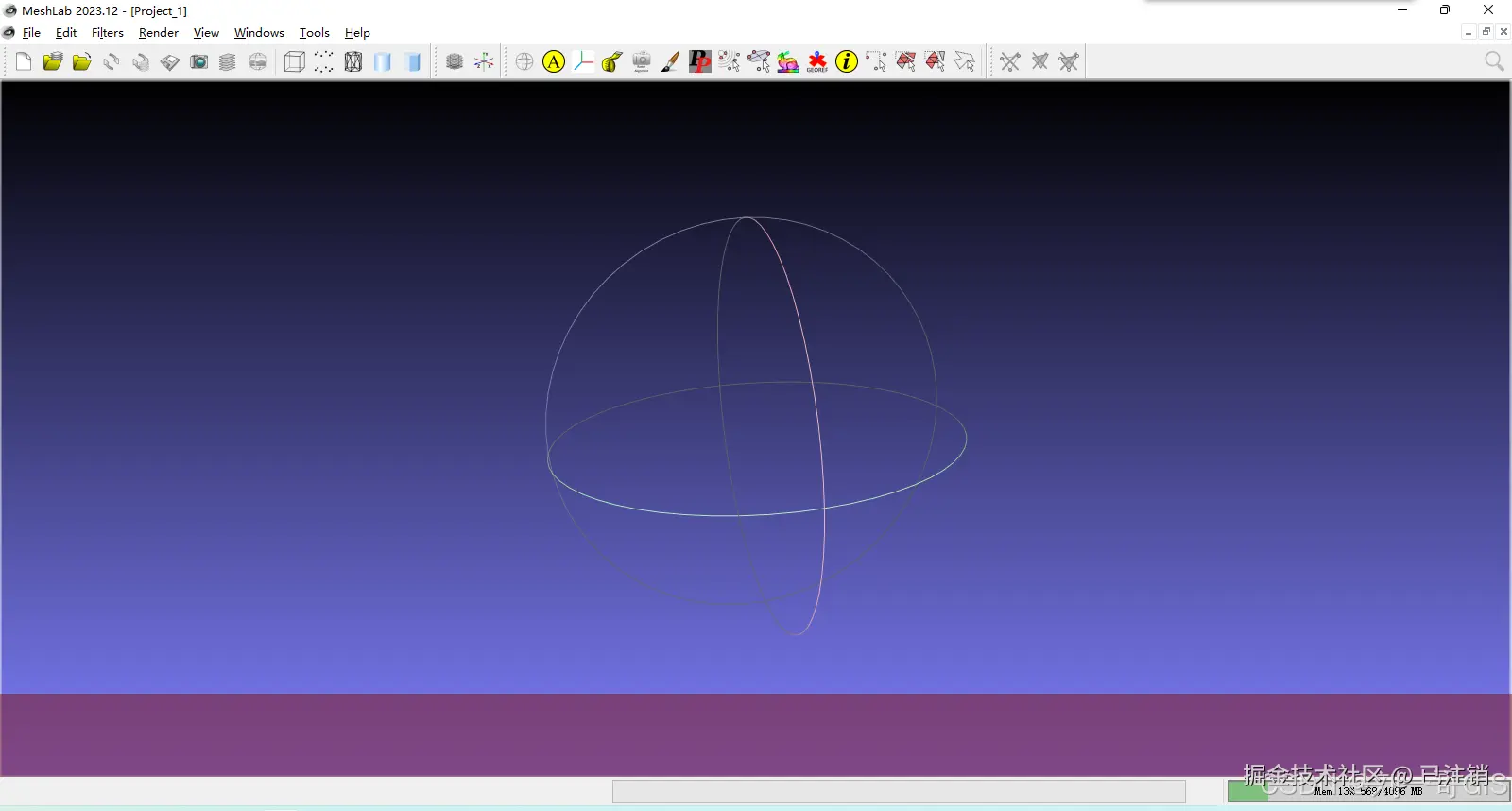Toggle Wireframe rendering mode
The height and width of the screenshot is (811, 1512).
click(x=352, y=61)
